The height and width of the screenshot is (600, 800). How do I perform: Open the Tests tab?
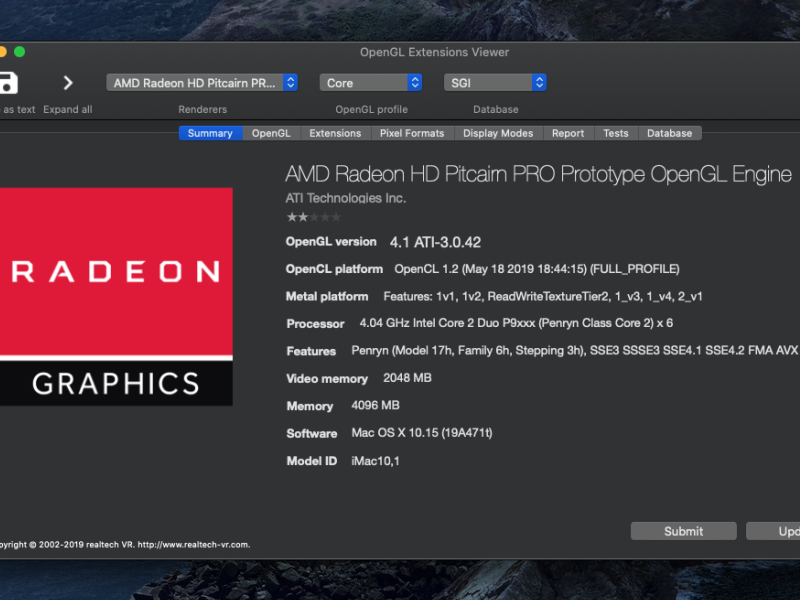615,133
